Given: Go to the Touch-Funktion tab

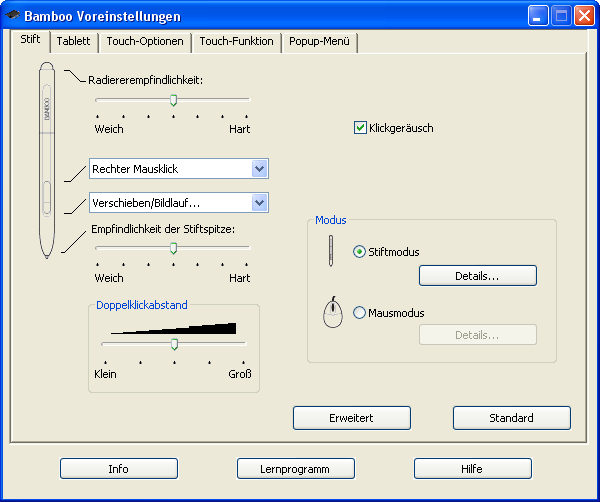Looking at the screenshot, I should [236, 42].
